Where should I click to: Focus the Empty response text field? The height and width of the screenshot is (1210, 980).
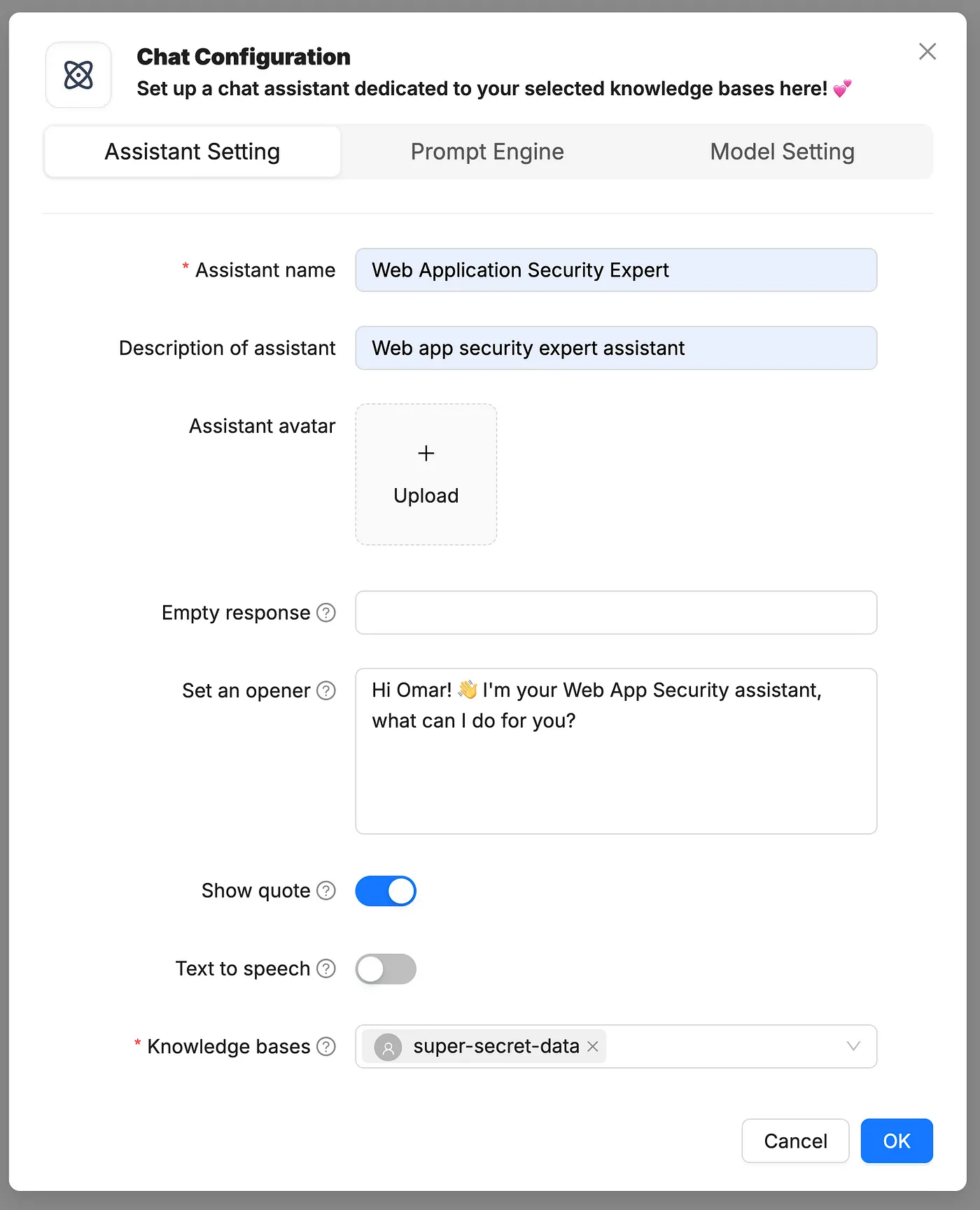click(616, 613)
